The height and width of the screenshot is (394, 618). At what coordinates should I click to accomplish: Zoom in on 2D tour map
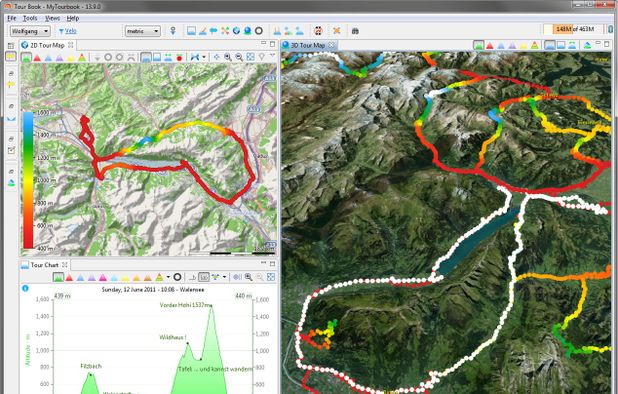pos(228,58)
